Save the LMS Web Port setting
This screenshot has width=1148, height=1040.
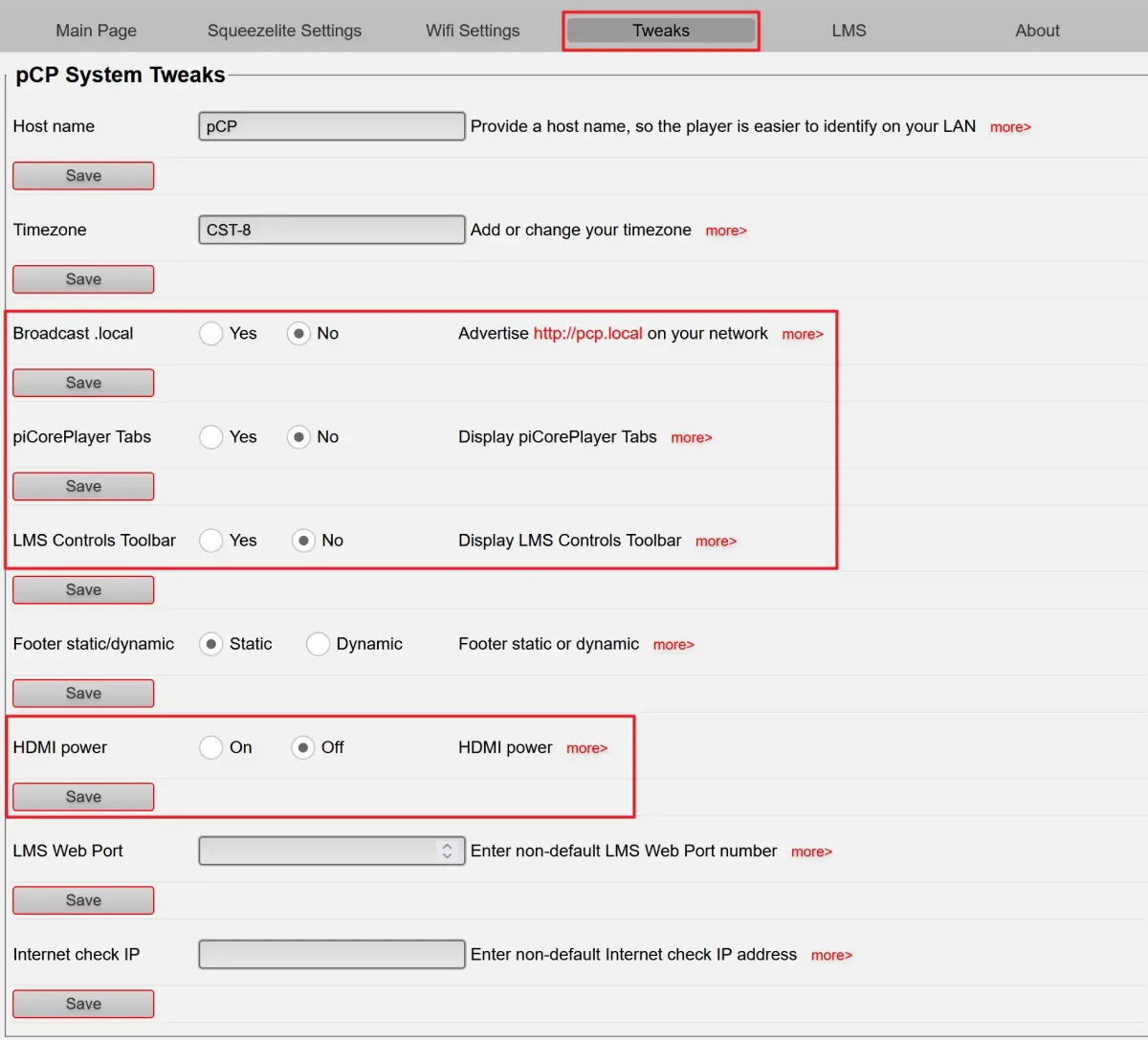[83, 900]
